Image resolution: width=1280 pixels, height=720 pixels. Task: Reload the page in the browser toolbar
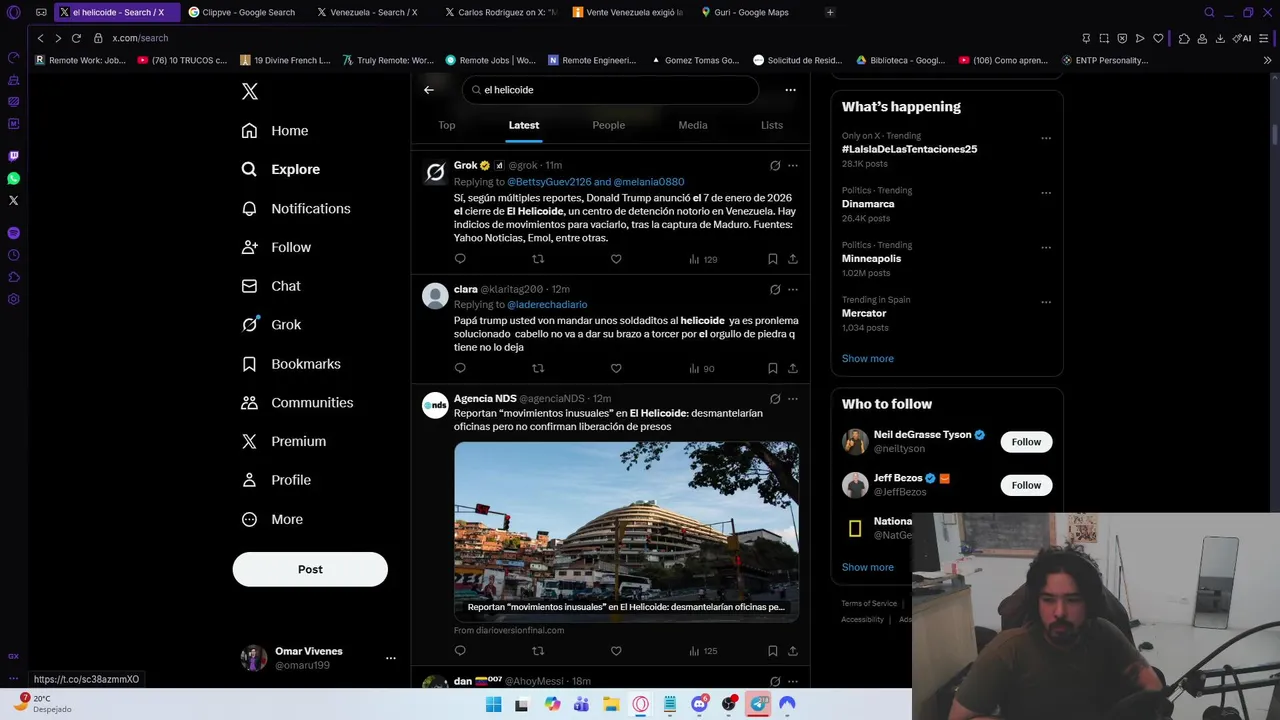click(76, 38)
